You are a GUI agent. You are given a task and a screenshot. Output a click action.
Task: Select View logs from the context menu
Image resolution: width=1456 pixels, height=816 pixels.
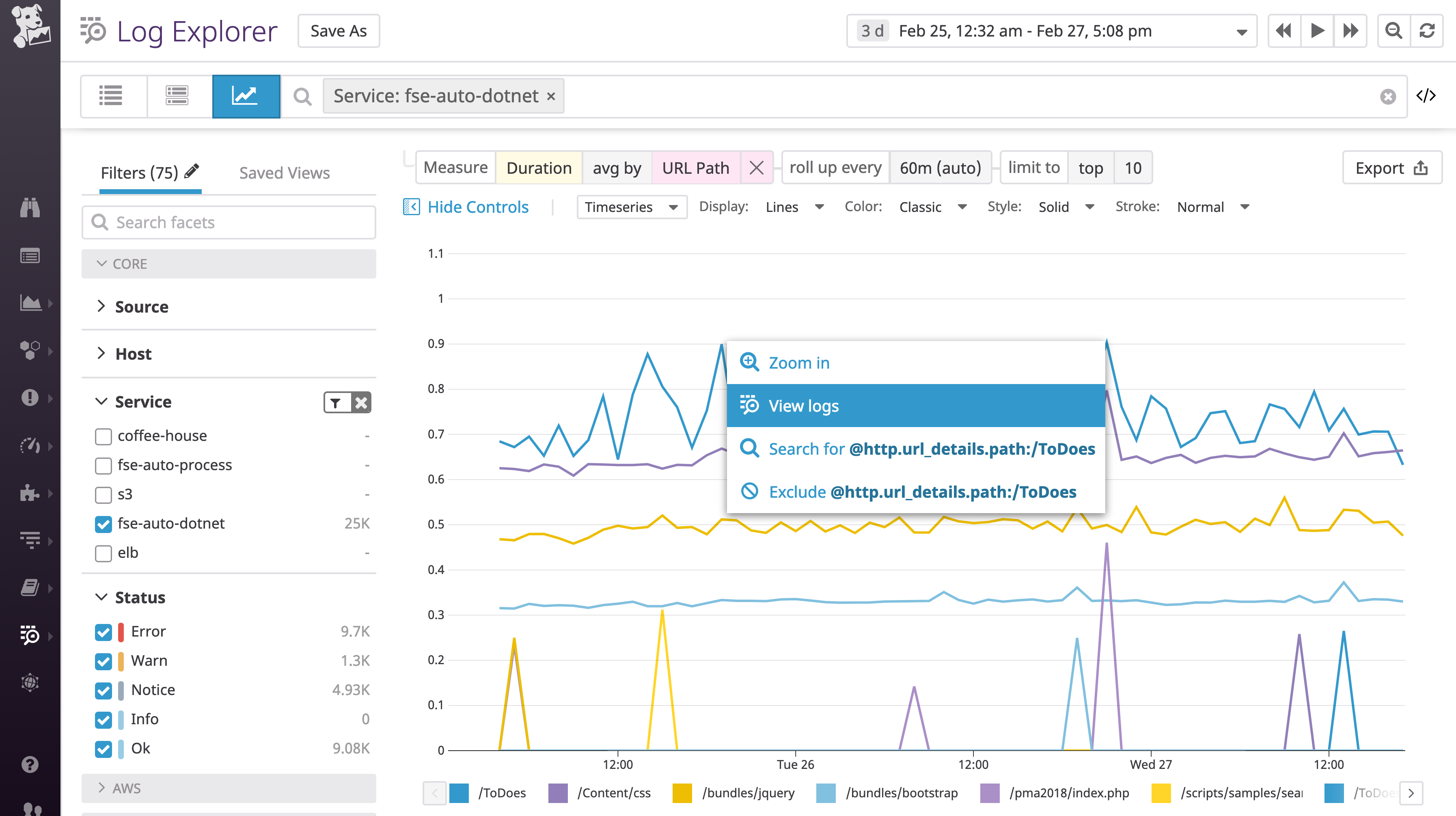tap(803, 406)
